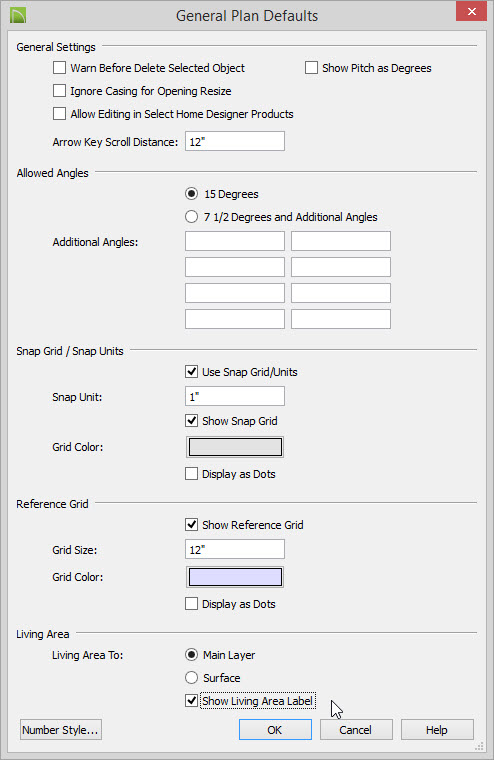Open the Reference Grid color swatch
This screenshot has width=494, height=760.
(235, 577)
